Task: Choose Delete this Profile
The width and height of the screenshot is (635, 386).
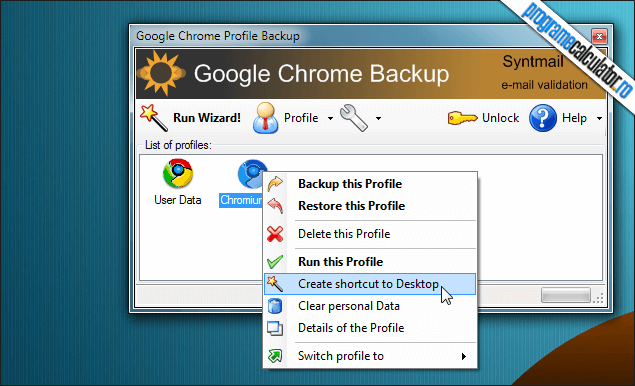Action: point(370,234)
